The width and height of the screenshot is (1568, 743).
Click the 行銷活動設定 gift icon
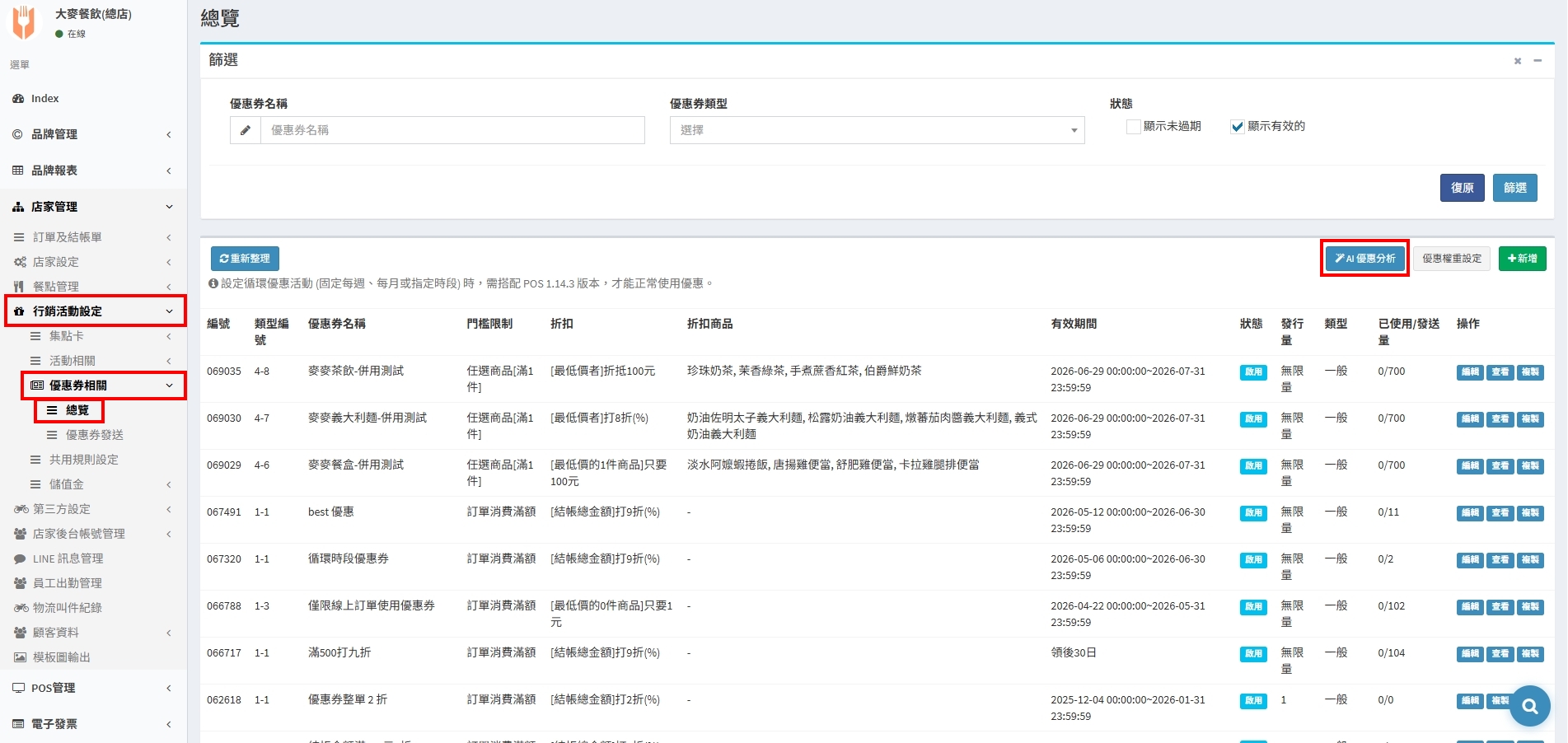click(19, 311)
